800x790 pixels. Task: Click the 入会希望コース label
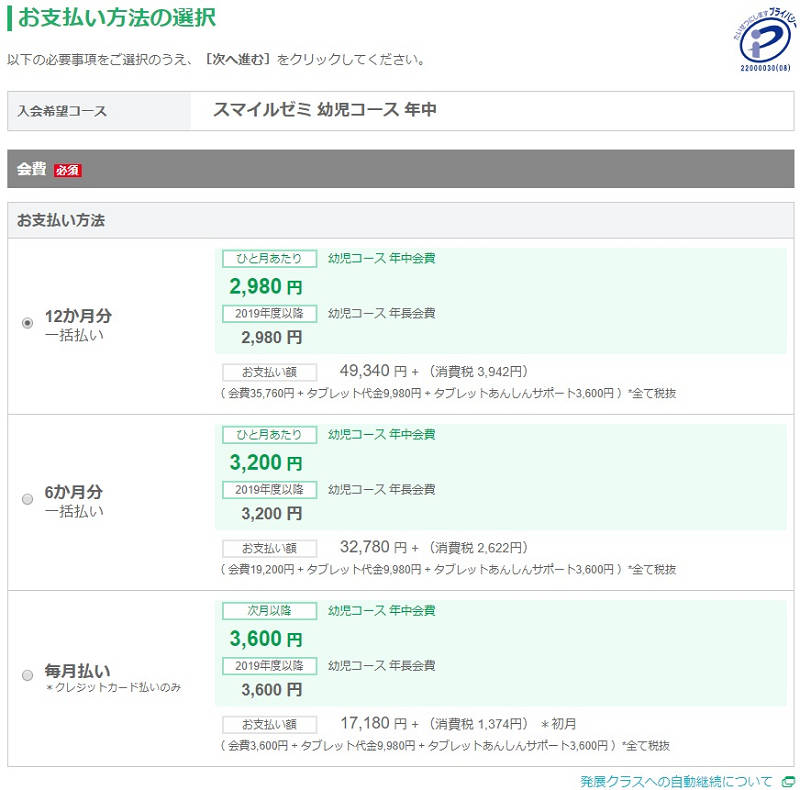click(x=62, y=111)
